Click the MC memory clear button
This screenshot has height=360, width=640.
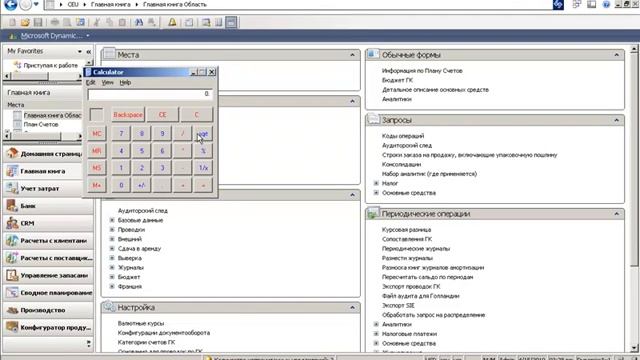click(x=97, y=133)
